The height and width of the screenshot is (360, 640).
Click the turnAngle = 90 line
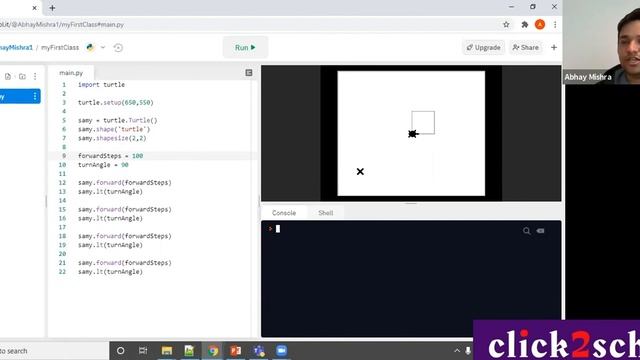(103, 165)
